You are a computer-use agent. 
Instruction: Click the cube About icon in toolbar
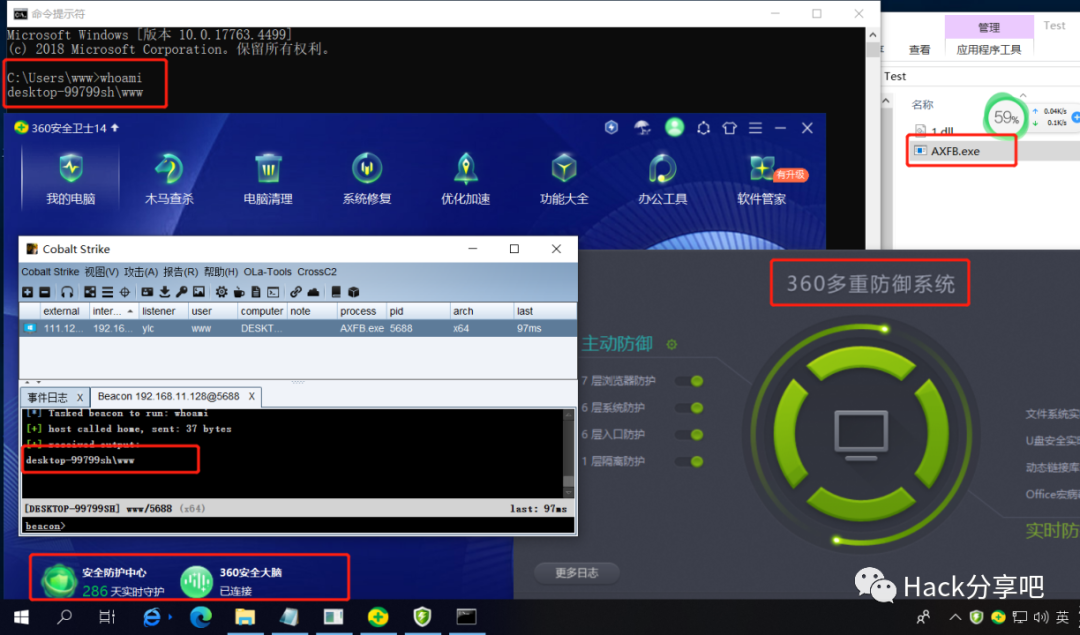(x=353, y=292)
